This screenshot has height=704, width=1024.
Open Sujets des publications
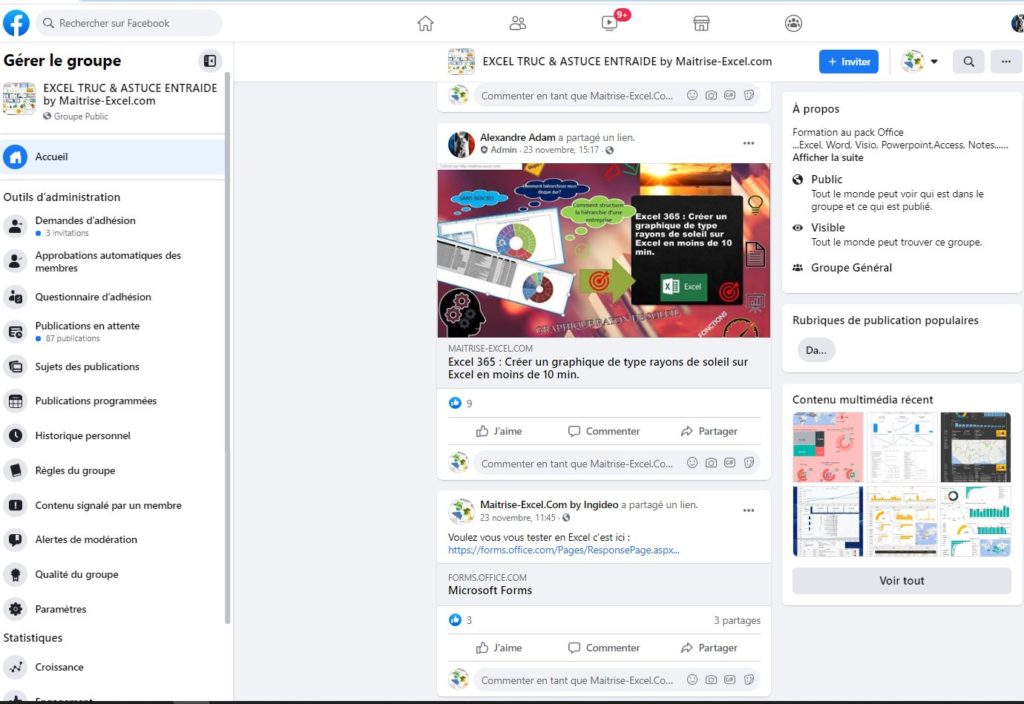coord(112,366)
